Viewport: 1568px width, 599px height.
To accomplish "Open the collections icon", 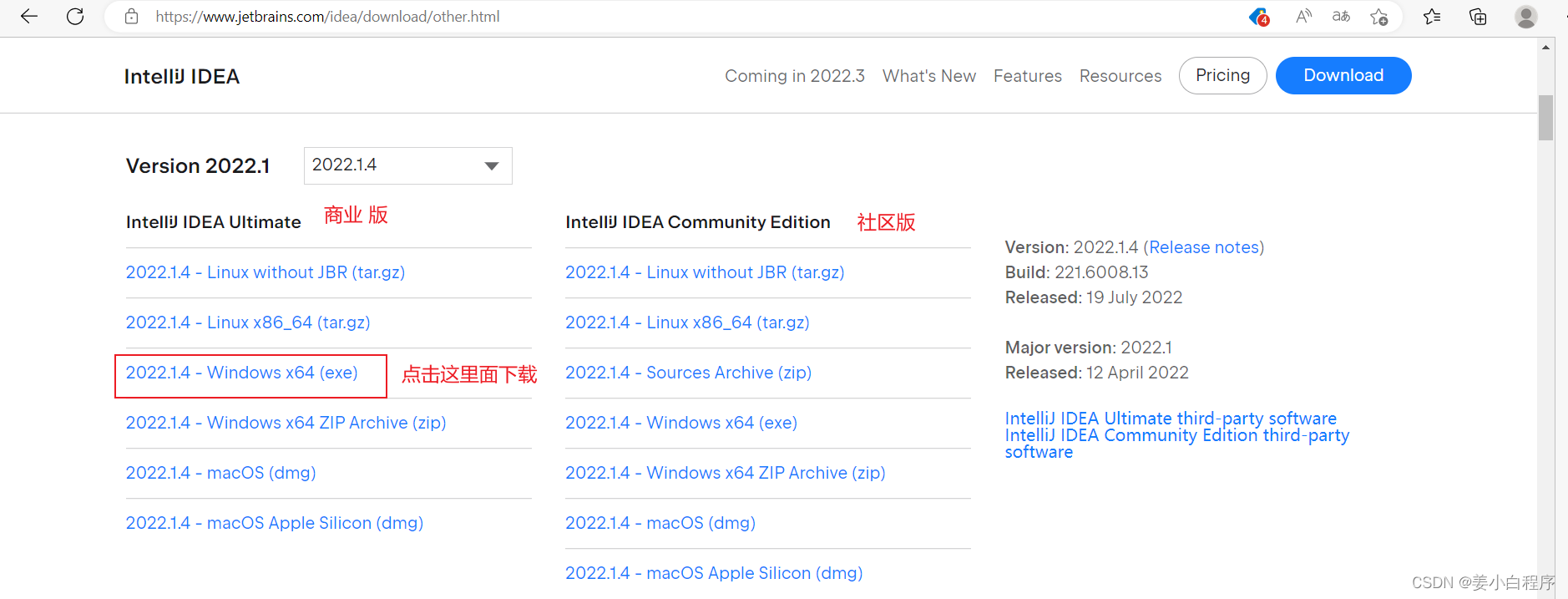I will [1478, 17].
